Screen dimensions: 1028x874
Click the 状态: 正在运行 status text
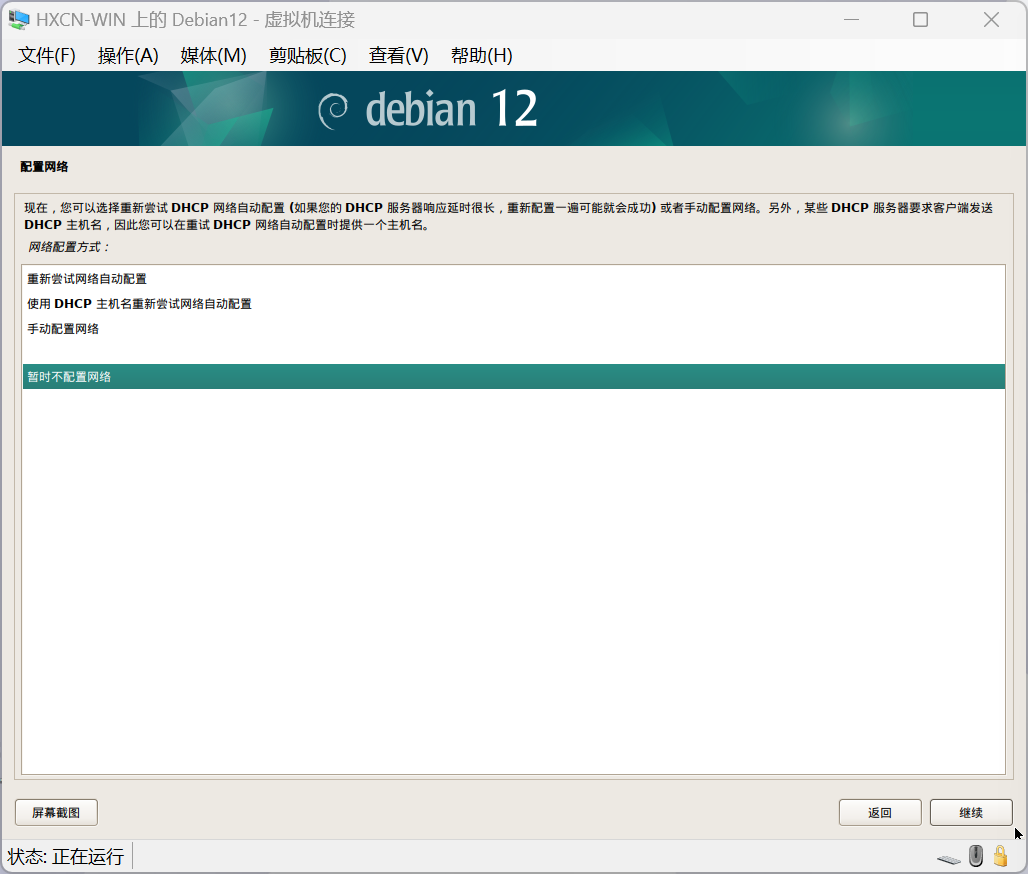(x=66, y=856)
